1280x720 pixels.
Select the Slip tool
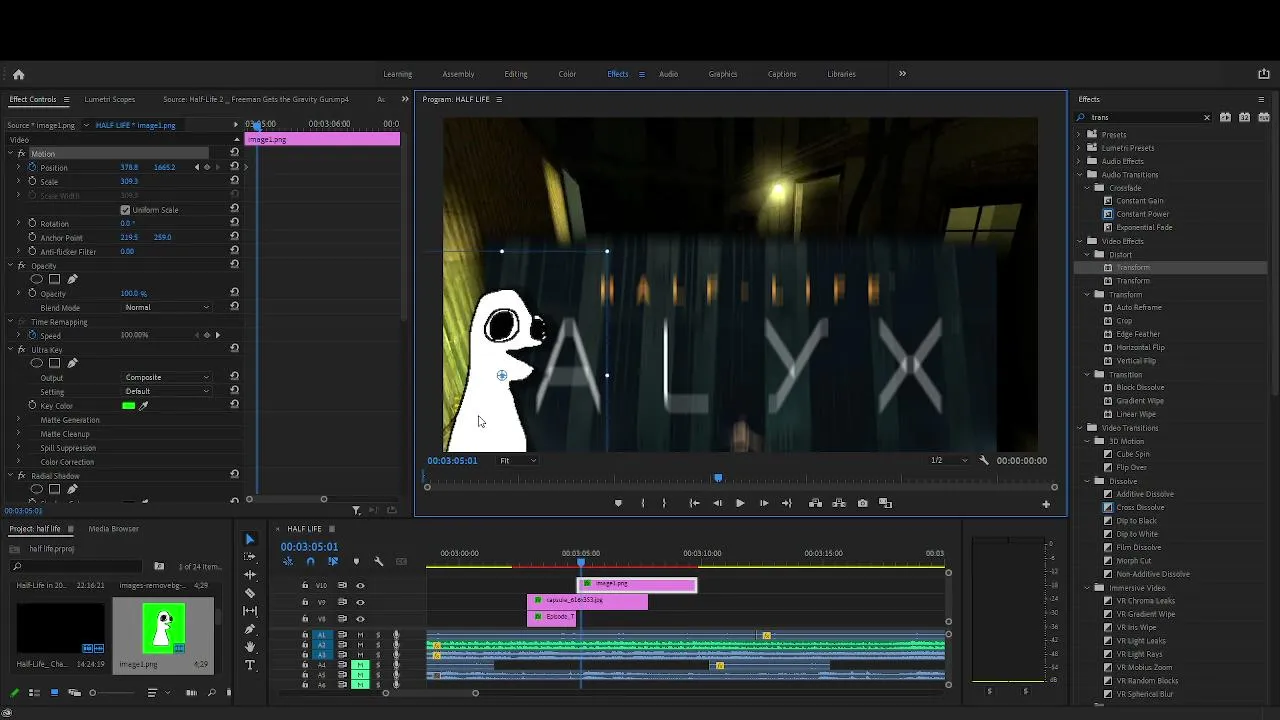tap(250, 611)
